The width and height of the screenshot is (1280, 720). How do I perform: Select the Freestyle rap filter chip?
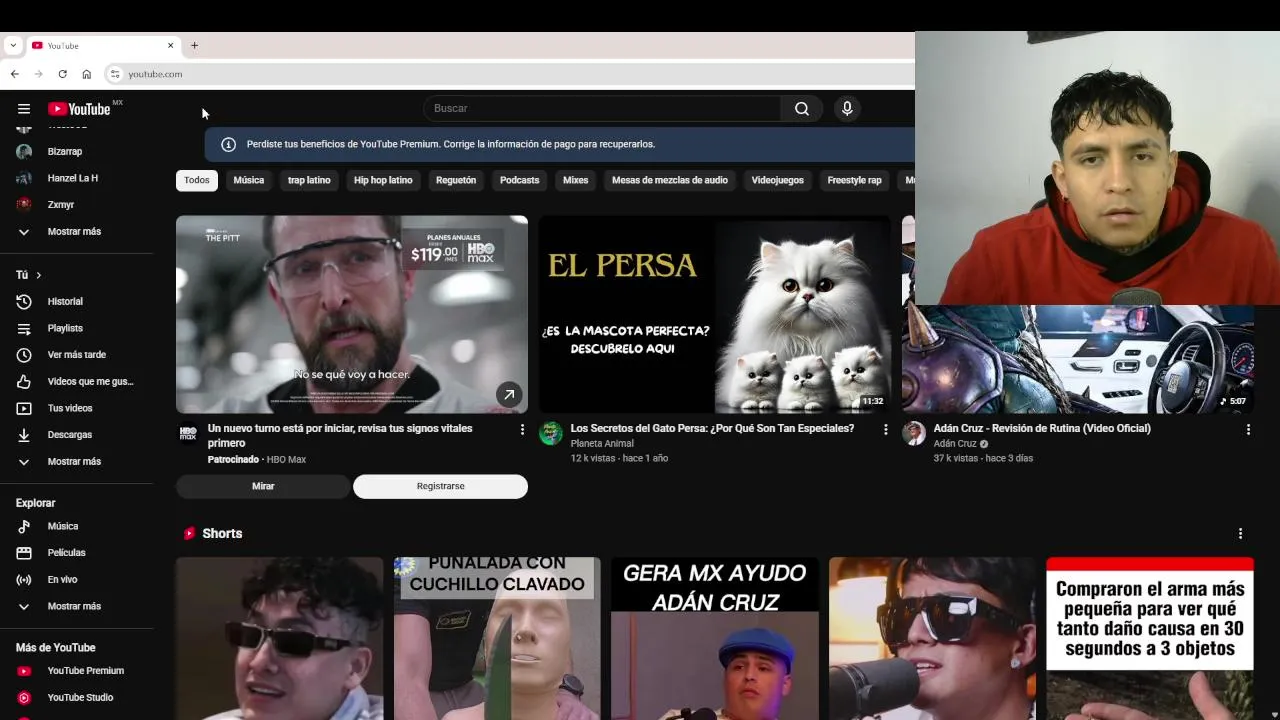point(854,180)
